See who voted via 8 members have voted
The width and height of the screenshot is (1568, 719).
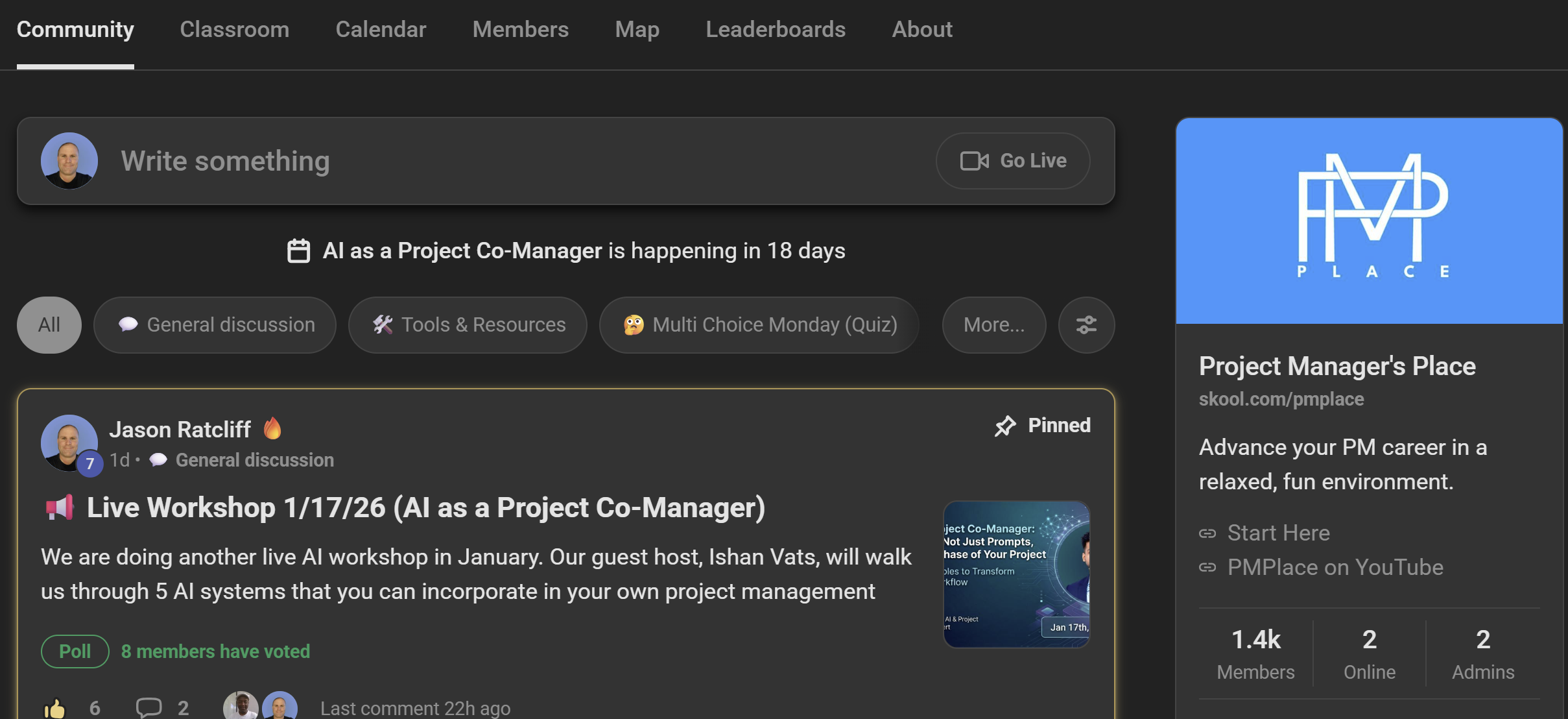[215, 651]
